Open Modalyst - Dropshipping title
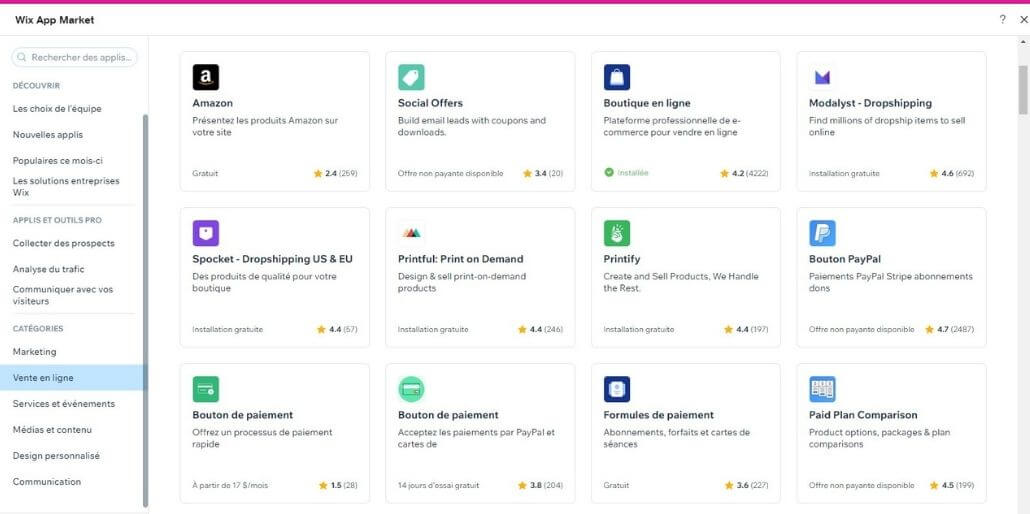The height and width of the screenshot is (514, 1030). click(870, 103)
